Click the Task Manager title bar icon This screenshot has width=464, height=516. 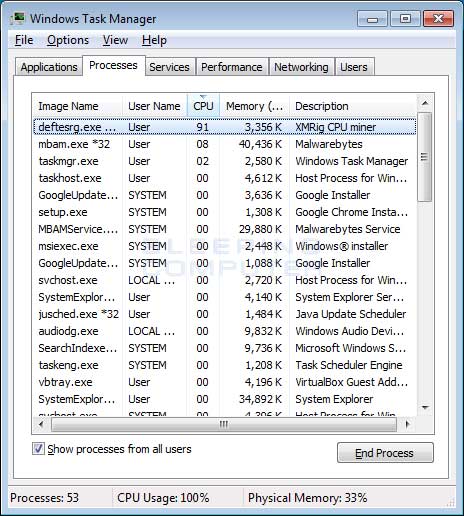click(18, 19)
